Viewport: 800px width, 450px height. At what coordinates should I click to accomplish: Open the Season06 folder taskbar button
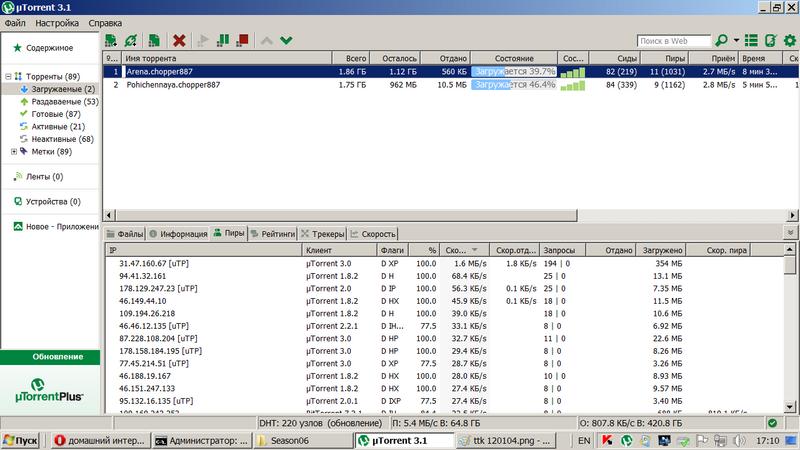[302, 441]
